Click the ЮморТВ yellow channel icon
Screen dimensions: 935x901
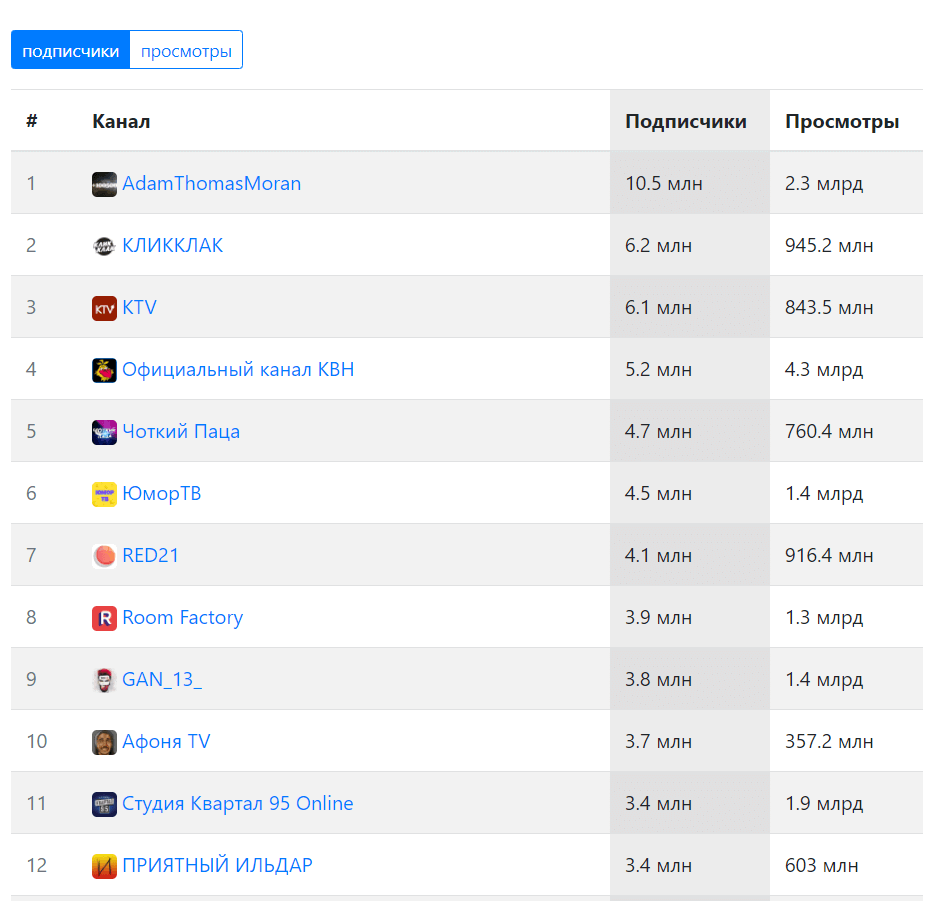pos(104,494)
